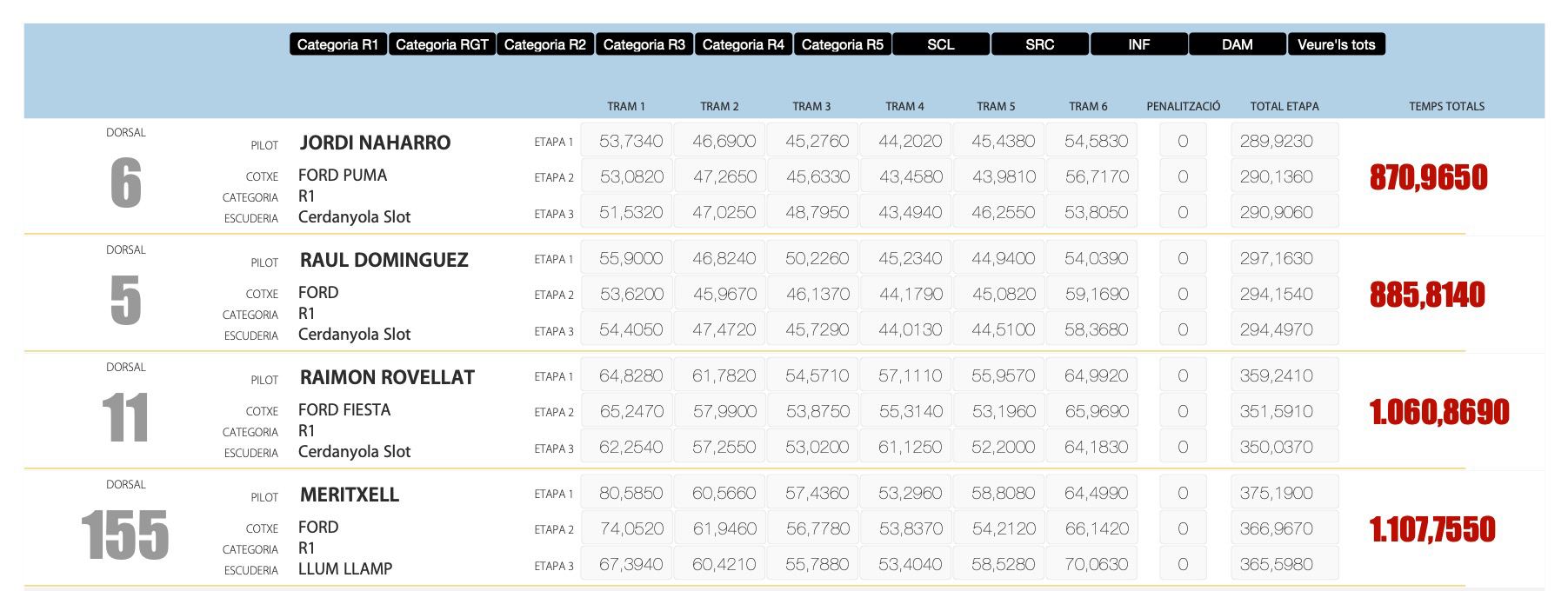Select Raul Dominguez Etapa 2 Tram 6 field
This screenshot has width=1568, height=591.
(x=1091, y=294)
